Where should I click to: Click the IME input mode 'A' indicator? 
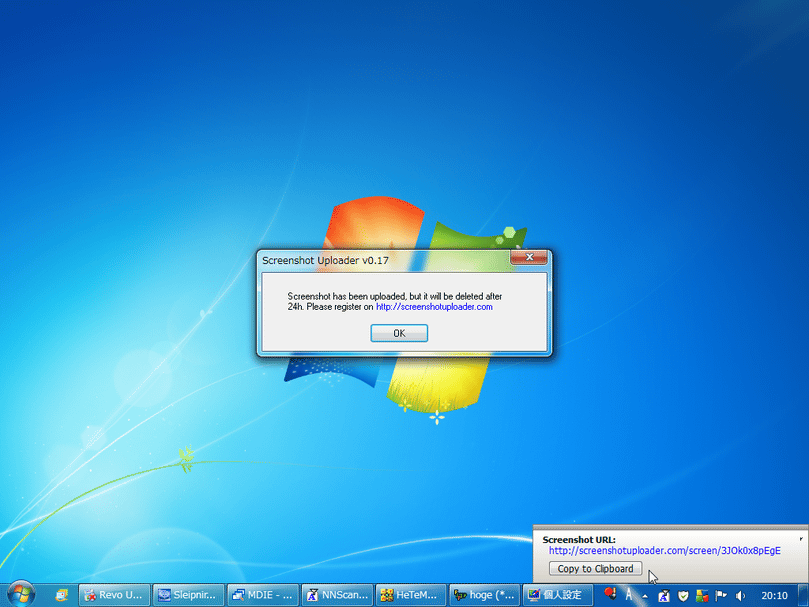coord(628,595)
